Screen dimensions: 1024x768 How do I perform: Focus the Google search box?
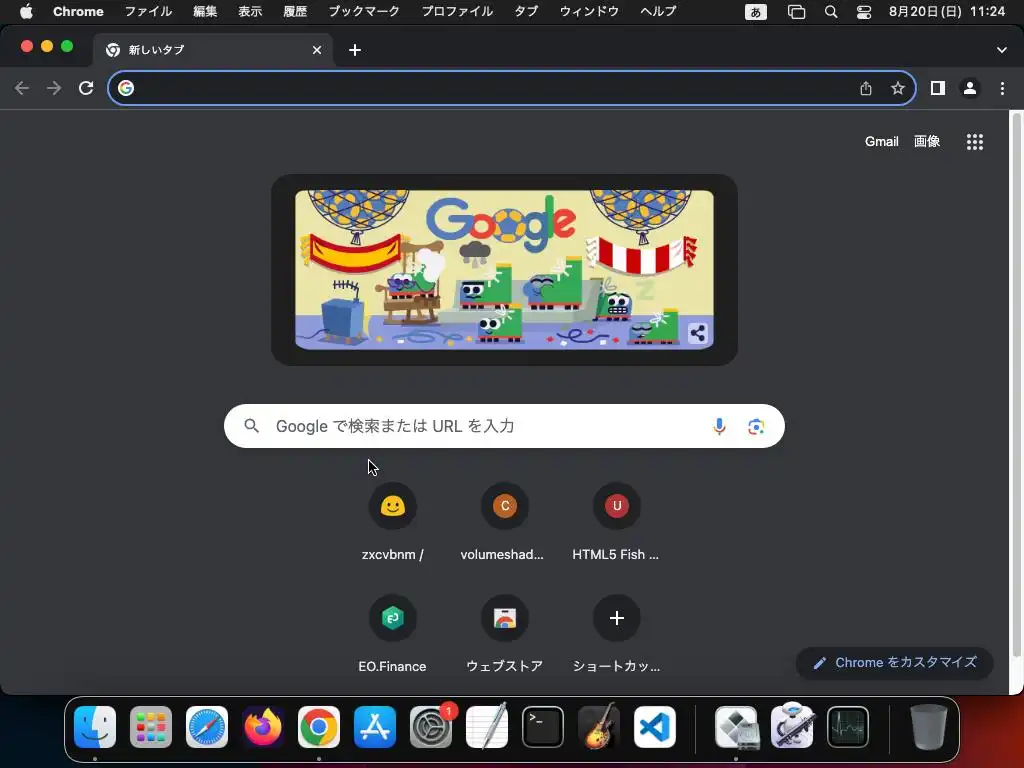[x=504, y=426]
